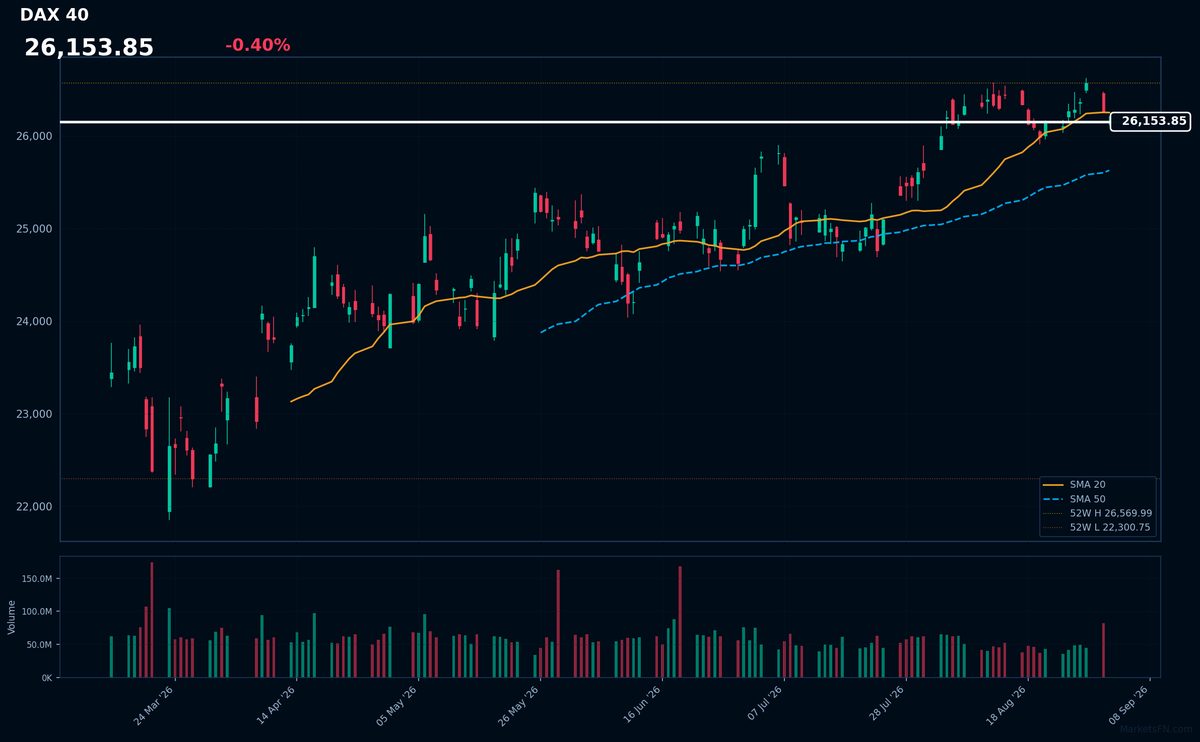Click the 26 May '26 date label

(x=520, y=704)
